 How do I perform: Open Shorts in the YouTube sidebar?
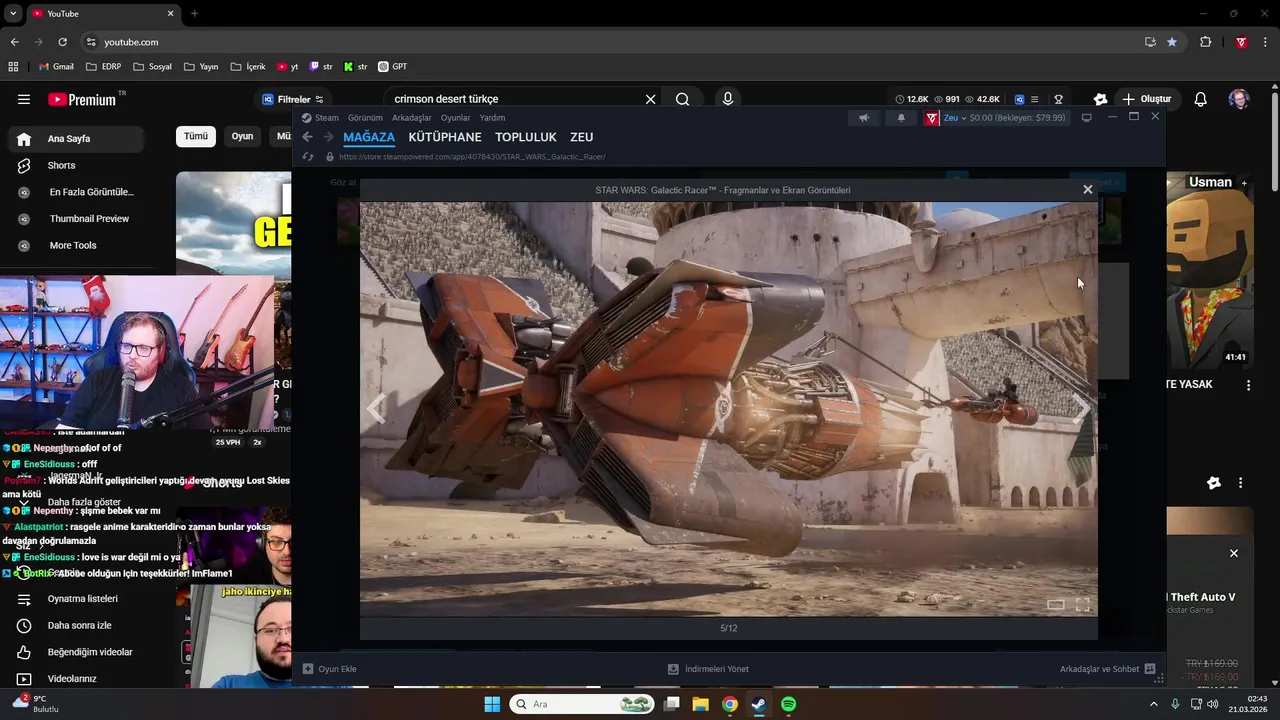coord(76,165)
